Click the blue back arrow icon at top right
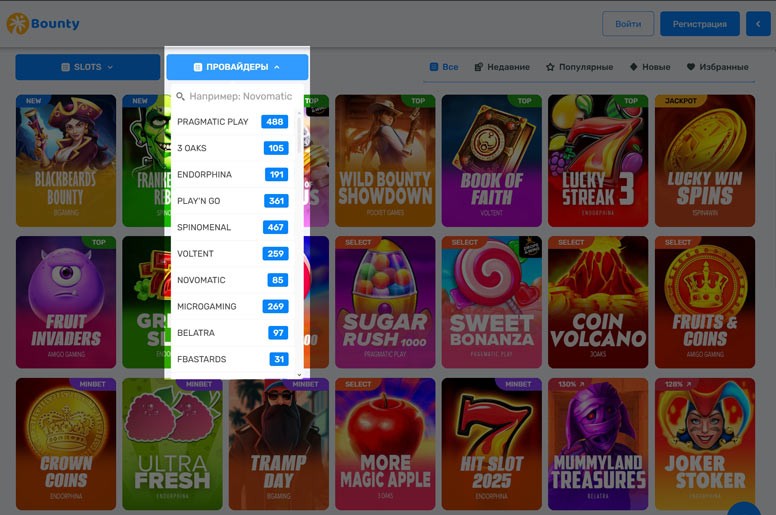 click(758, 24)
